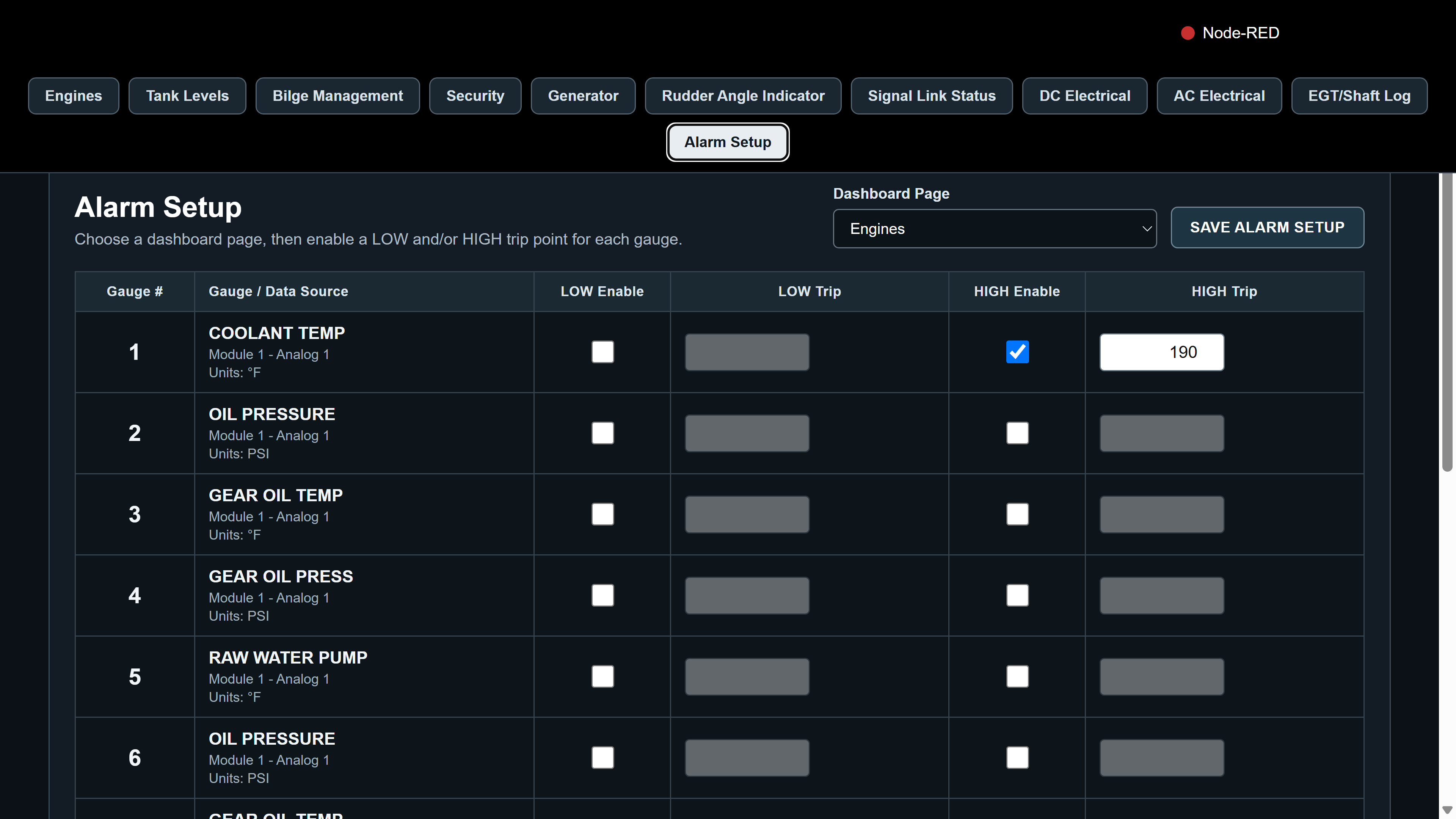Click the page vertical scrollbar thumb
The height and width of the screenshot is (819, 1456).
pos(1447,322)
